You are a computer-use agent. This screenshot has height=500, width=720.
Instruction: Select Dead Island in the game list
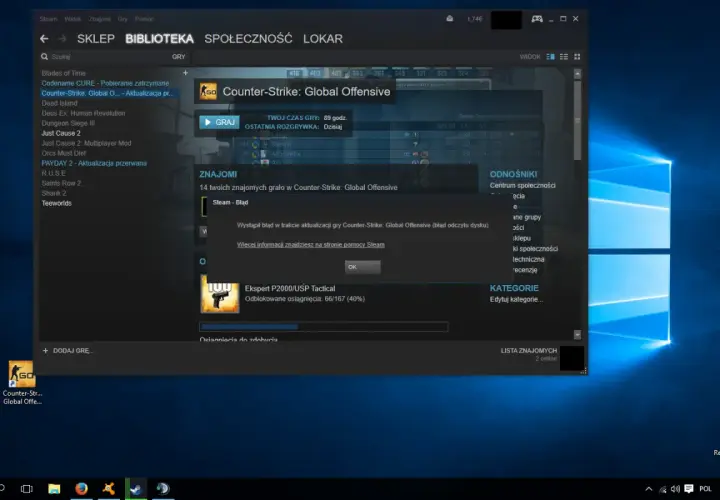[59, 103]
